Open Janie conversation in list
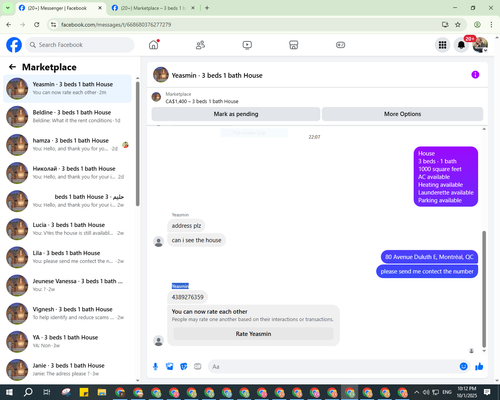Viewport: 500px width, 400px height. coord(67,369)
